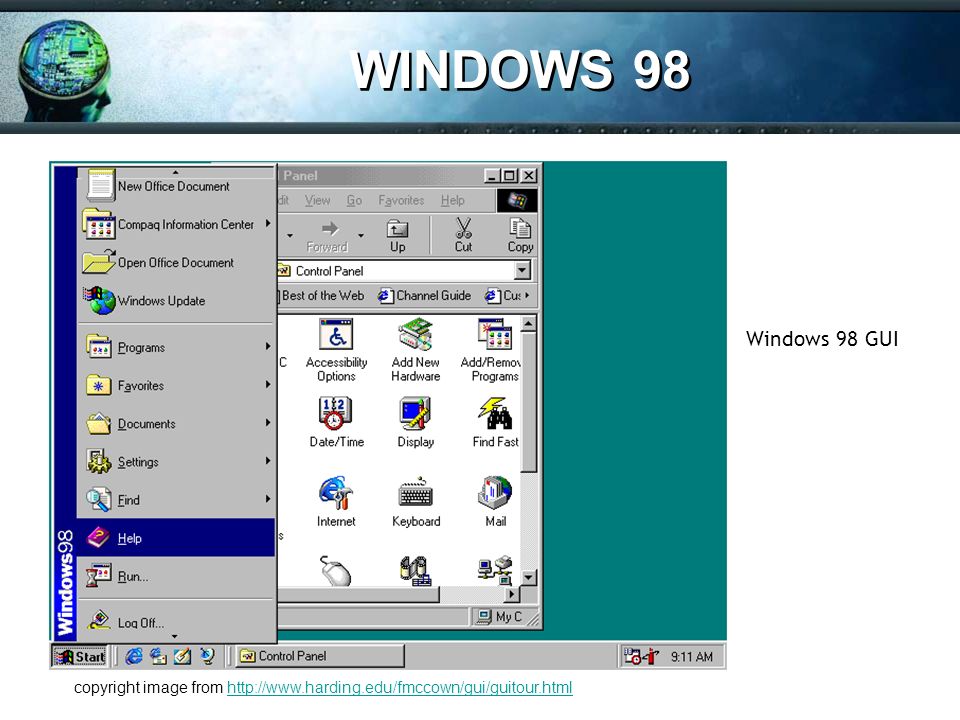Click the horizontal scrollbar right arrow
Screen dimensions: 960x720
tap(512, 594)
